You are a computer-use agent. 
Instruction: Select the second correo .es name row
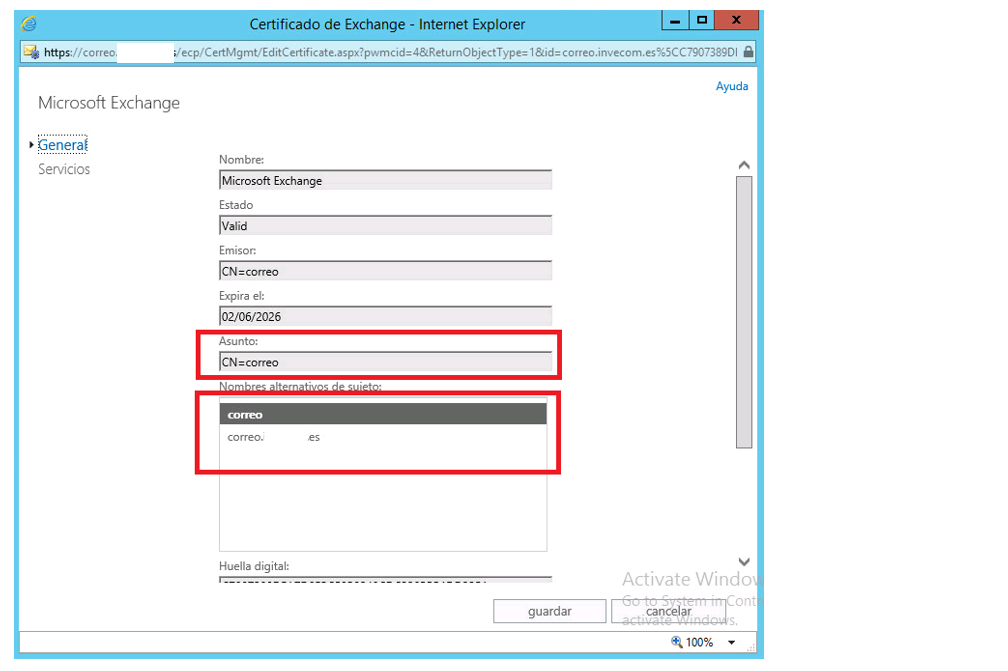(x=383, y=437)
